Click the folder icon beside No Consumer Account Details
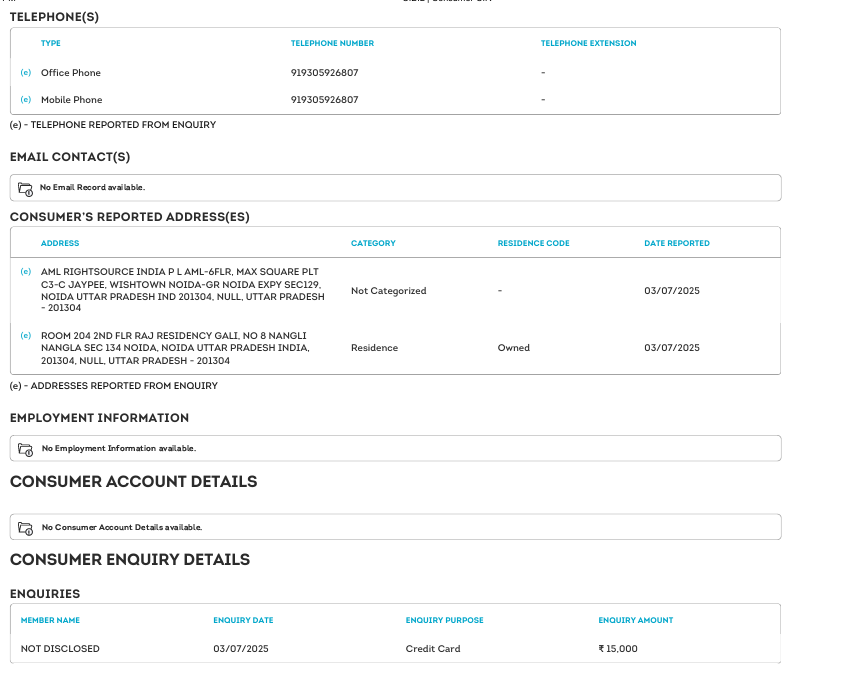The width and height of the screenshot is (850, 697). (x=26, y=527)
